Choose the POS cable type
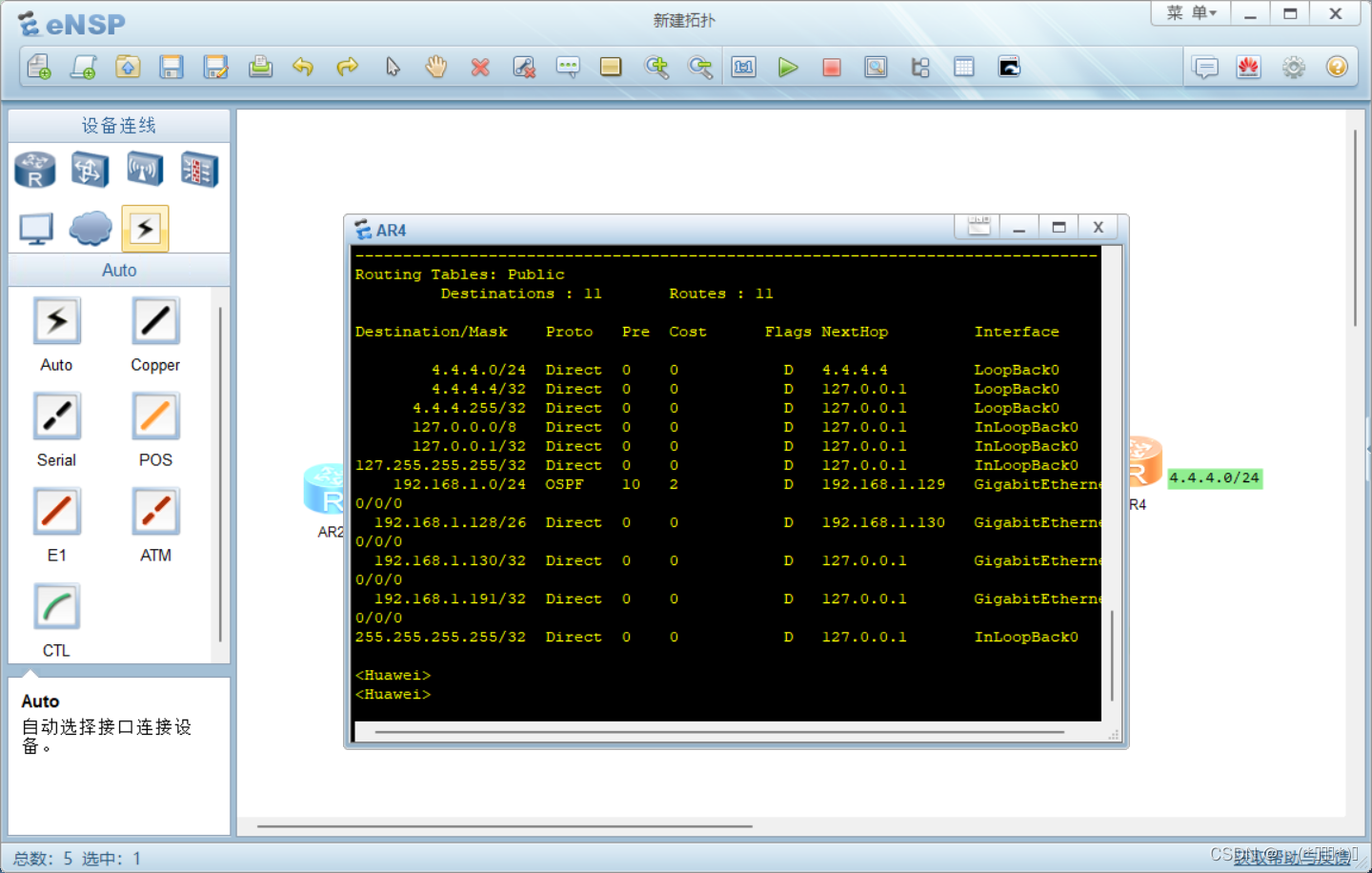 tap(155, 416)
